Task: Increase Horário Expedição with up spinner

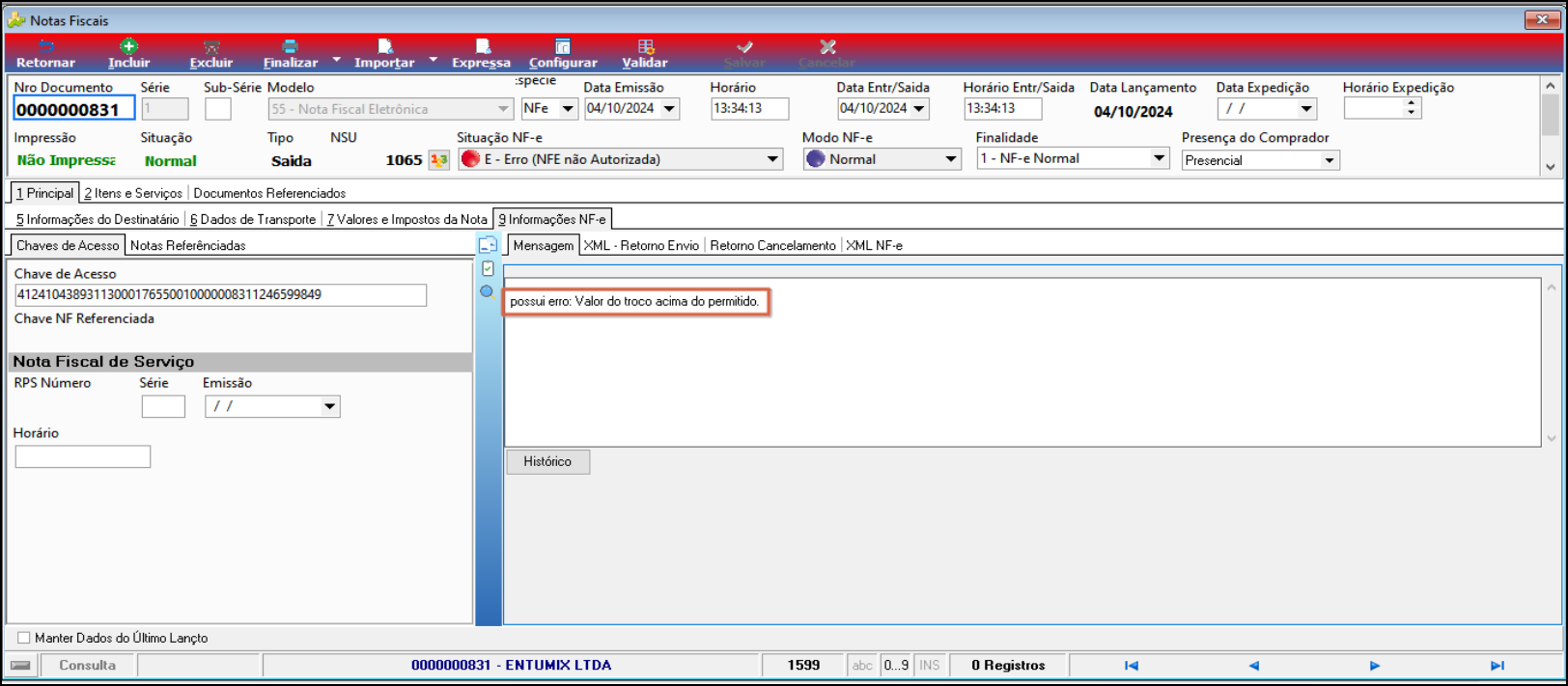Action: click(x=1412, y=103)
